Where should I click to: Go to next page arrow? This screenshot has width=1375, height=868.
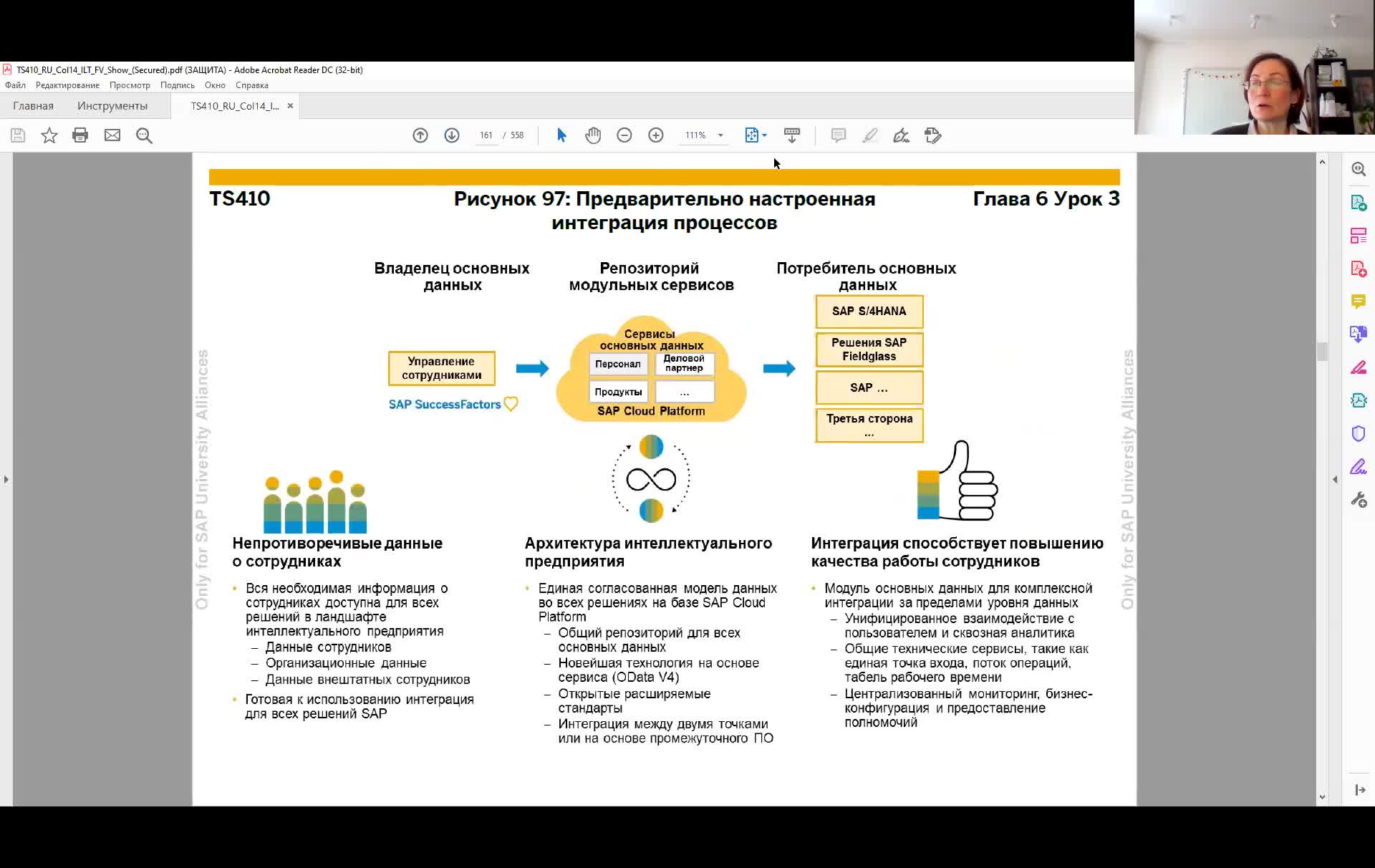(452, 135)
